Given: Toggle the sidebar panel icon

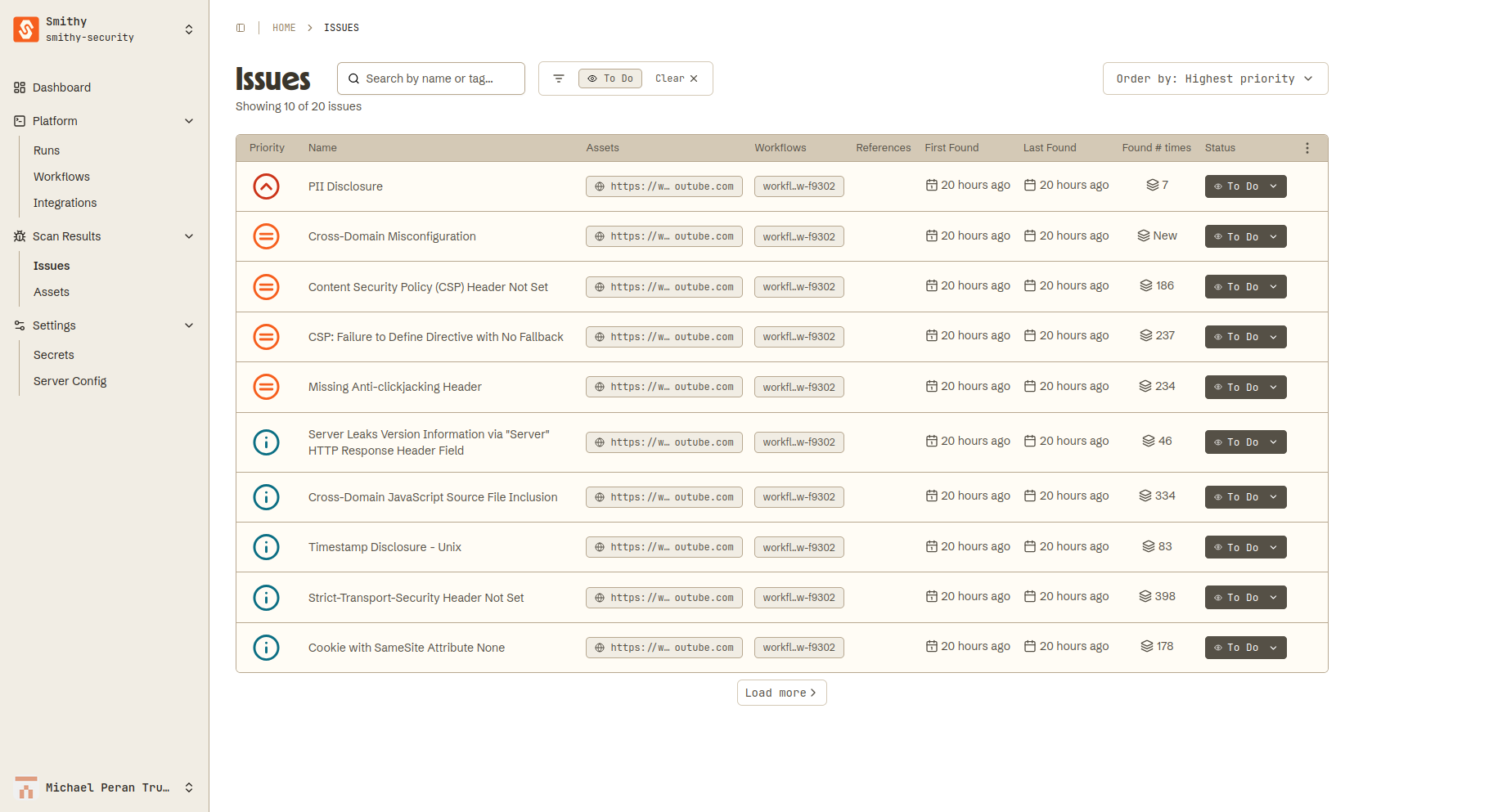Looking at the screenshot, I should click(x=241, y=28).
